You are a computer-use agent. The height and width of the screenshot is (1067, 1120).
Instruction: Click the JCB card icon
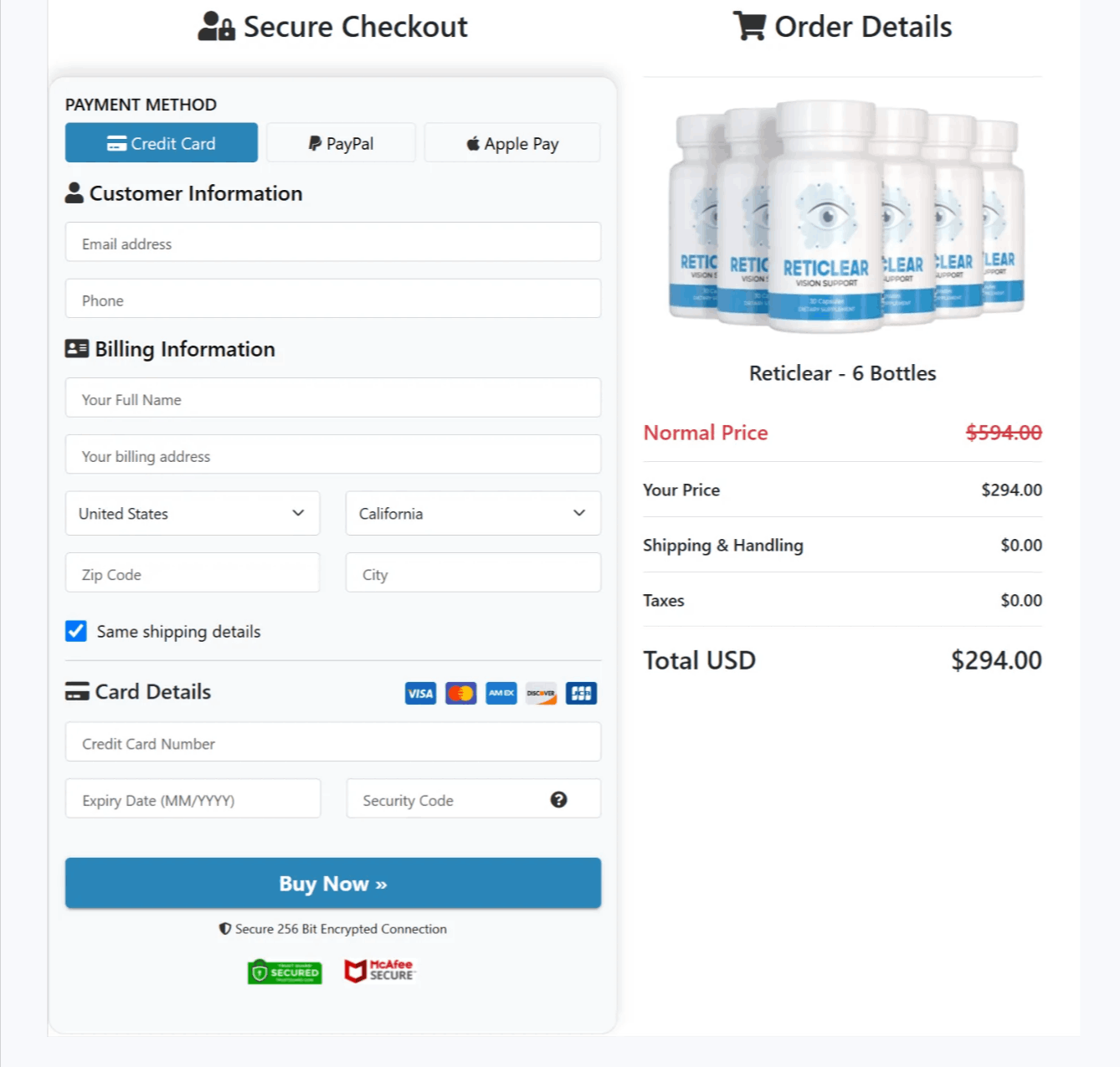pos(581,693)
